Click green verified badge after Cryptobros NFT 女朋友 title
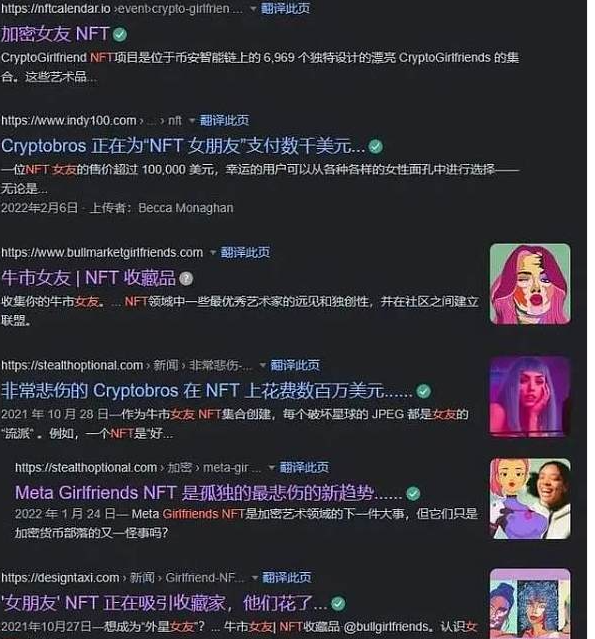This screenshot has width=595, height=639. pyautogui.click(x=376, y=147)
